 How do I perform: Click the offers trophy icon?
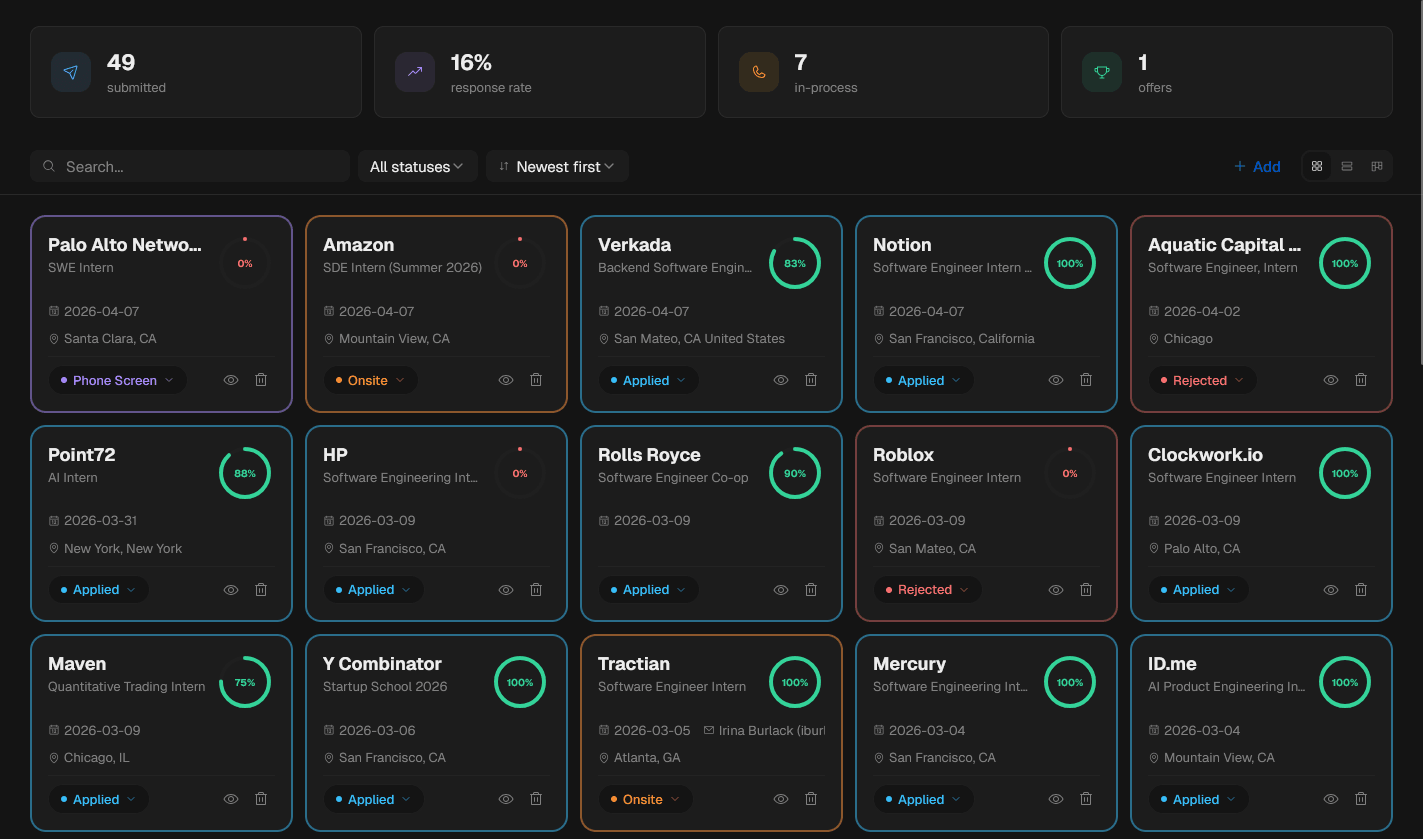1102,72
